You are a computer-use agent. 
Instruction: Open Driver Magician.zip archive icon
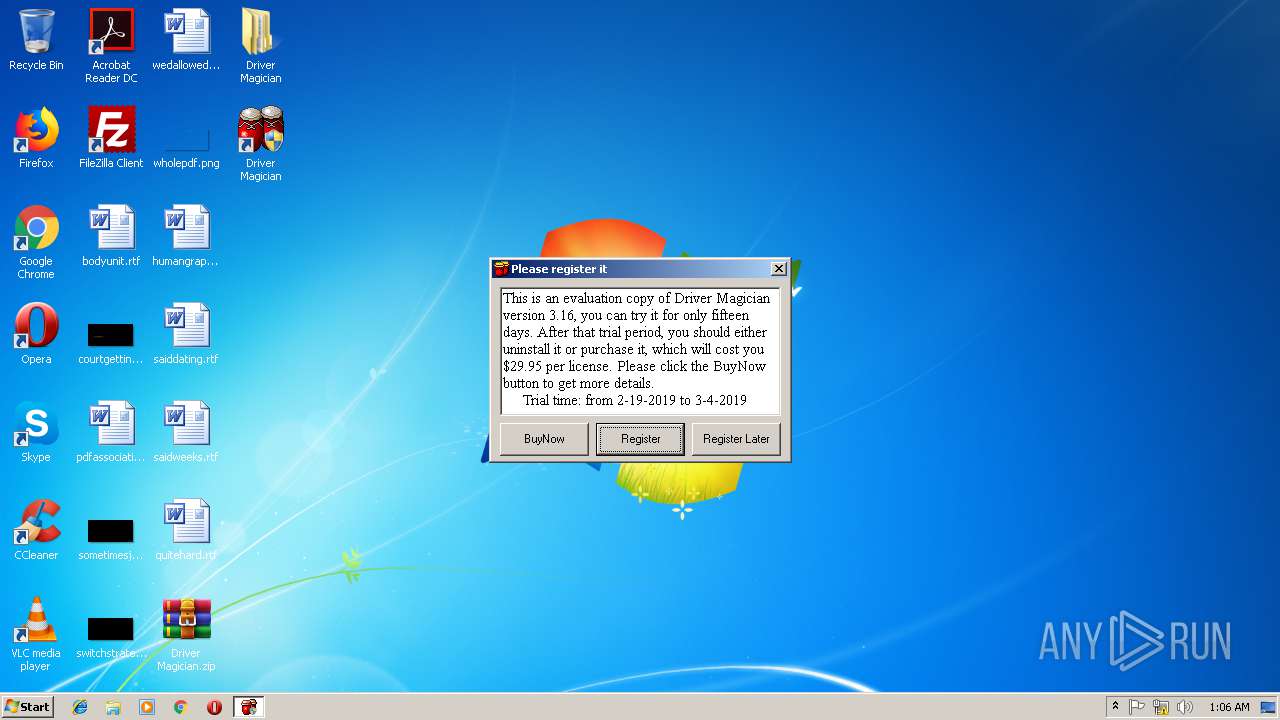click(x=186, y=634)
